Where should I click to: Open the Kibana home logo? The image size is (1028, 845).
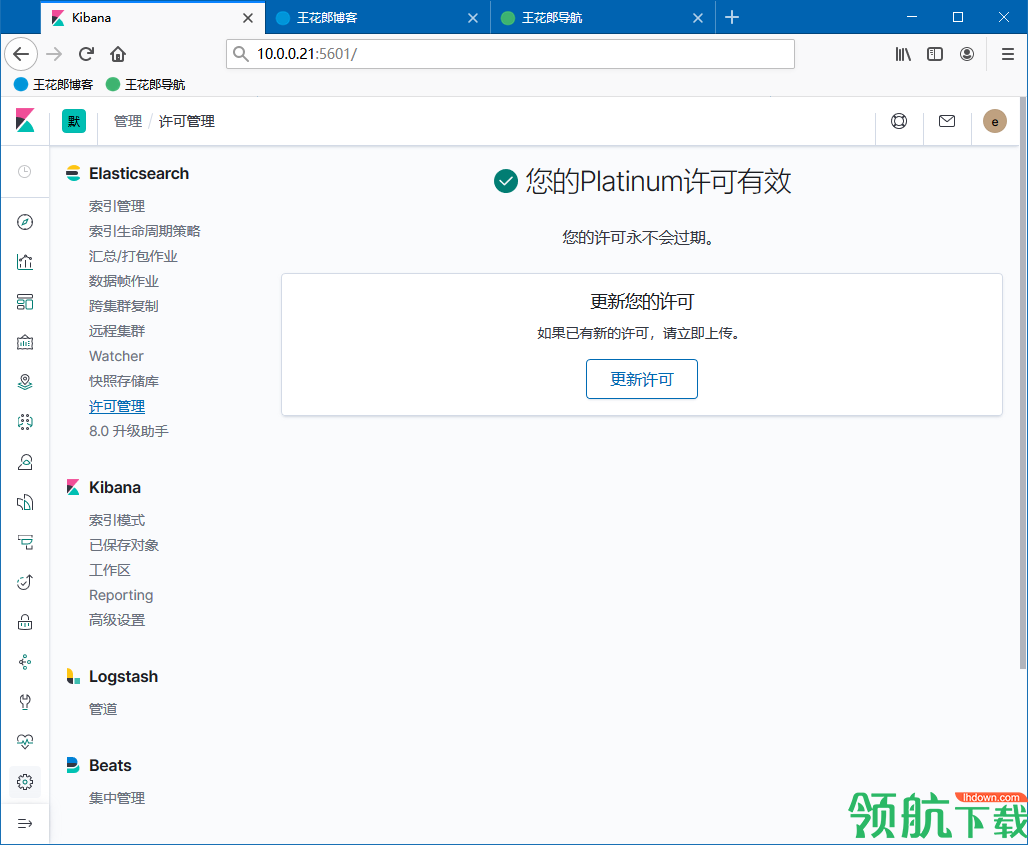pos(25,121)
